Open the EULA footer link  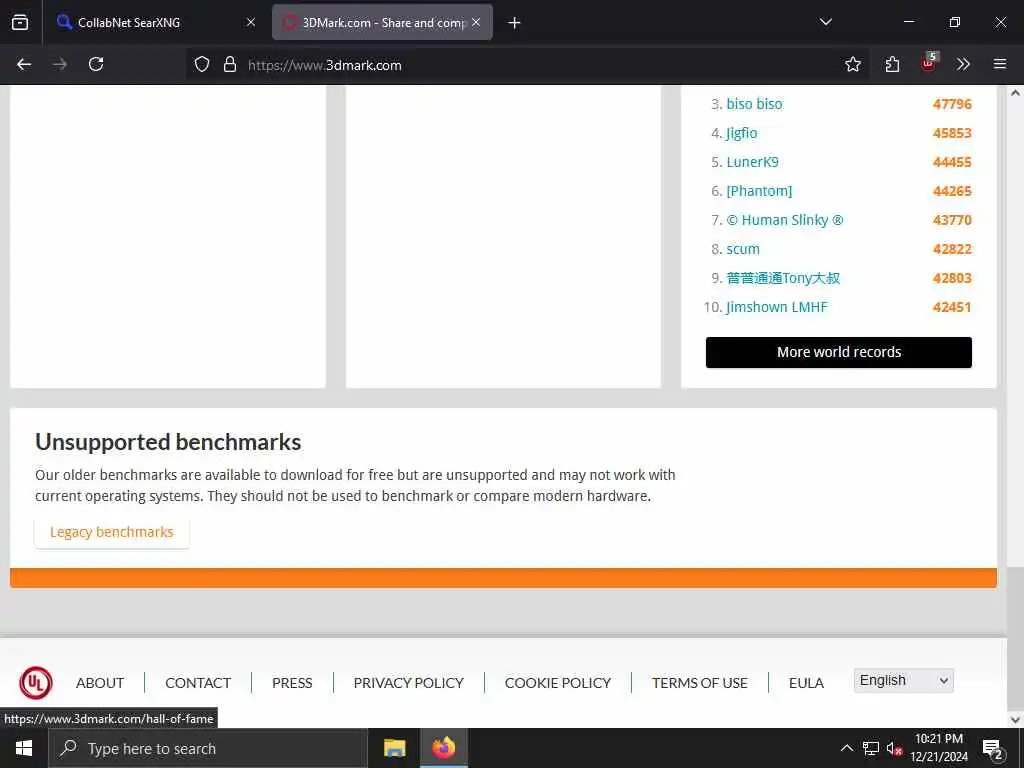806,683
